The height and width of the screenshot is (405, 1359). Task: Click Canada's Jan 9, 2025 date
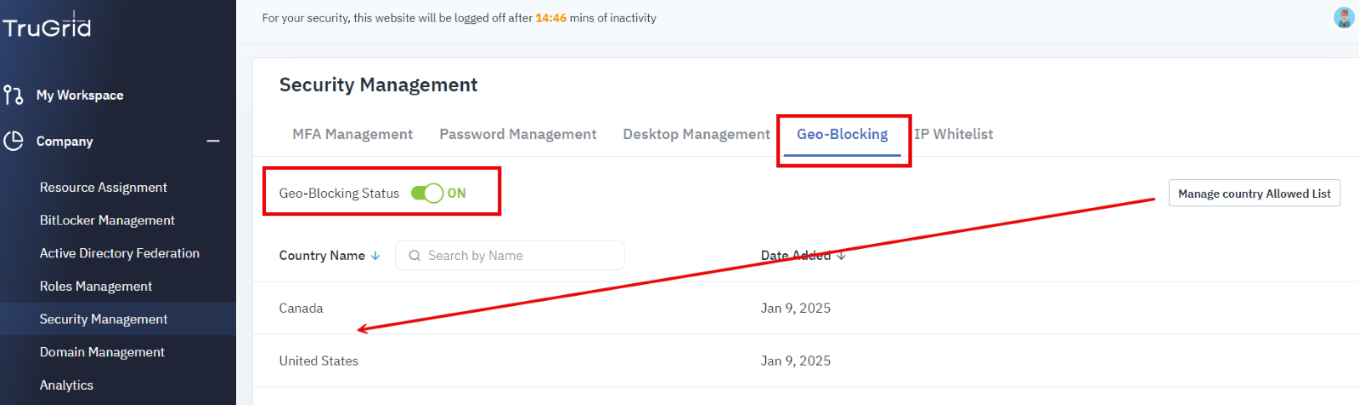(x=796, y=308)
